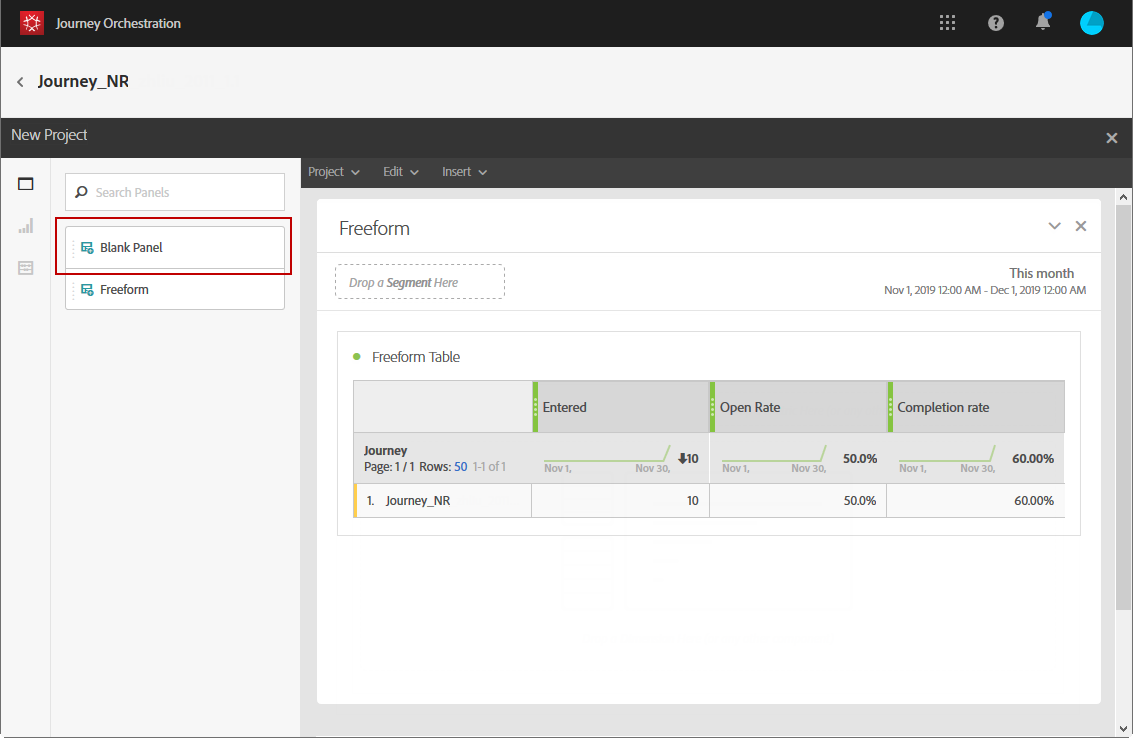1133x738 pixels.
Task: Close the New Project workspace
Action: (1111, 138)
